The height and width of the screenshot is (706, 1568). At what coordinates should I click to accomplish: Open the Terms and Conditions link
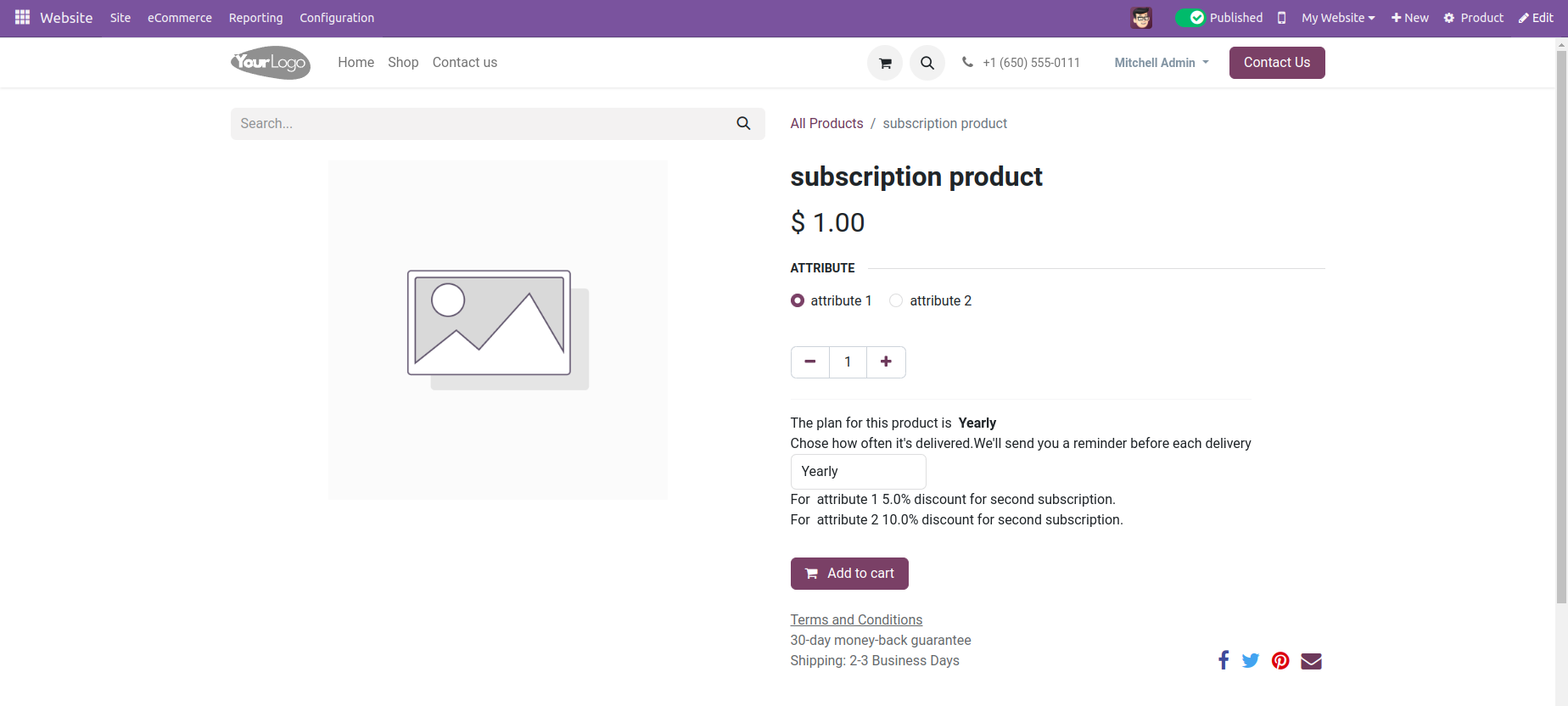click(856, 619)
